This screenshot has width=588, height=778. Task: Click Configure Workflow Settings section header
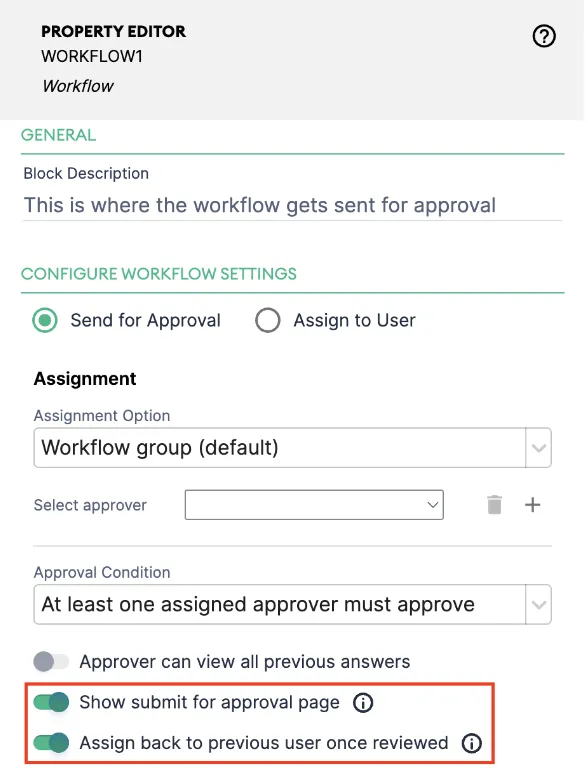pos(159,274)
